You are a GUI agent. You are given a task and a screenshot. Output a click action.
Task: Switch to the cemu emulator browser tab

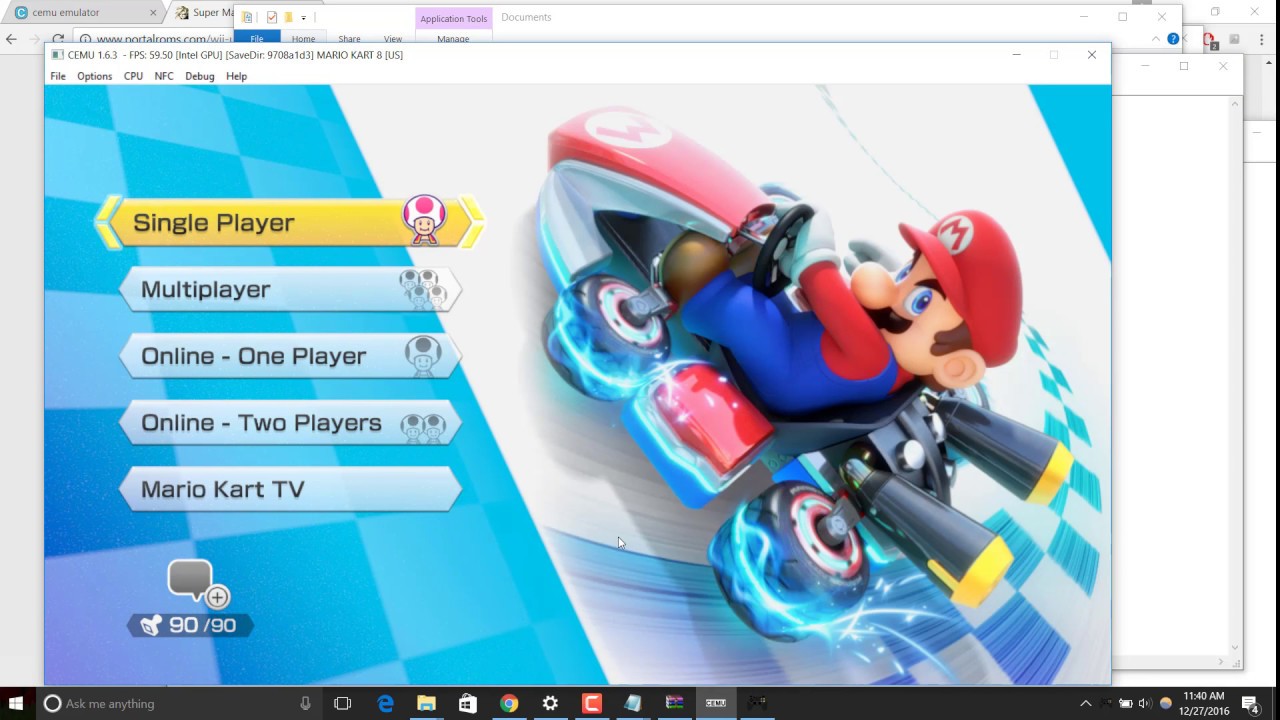[x=84, y=13]
